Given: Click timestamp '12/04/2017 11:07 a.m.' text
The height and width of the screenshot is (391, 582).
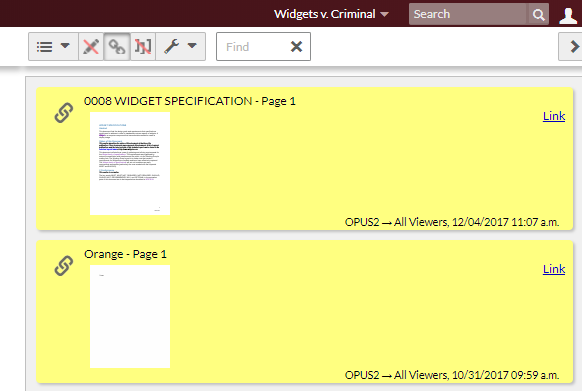Looking at the screenshot, I should point(506,222).
